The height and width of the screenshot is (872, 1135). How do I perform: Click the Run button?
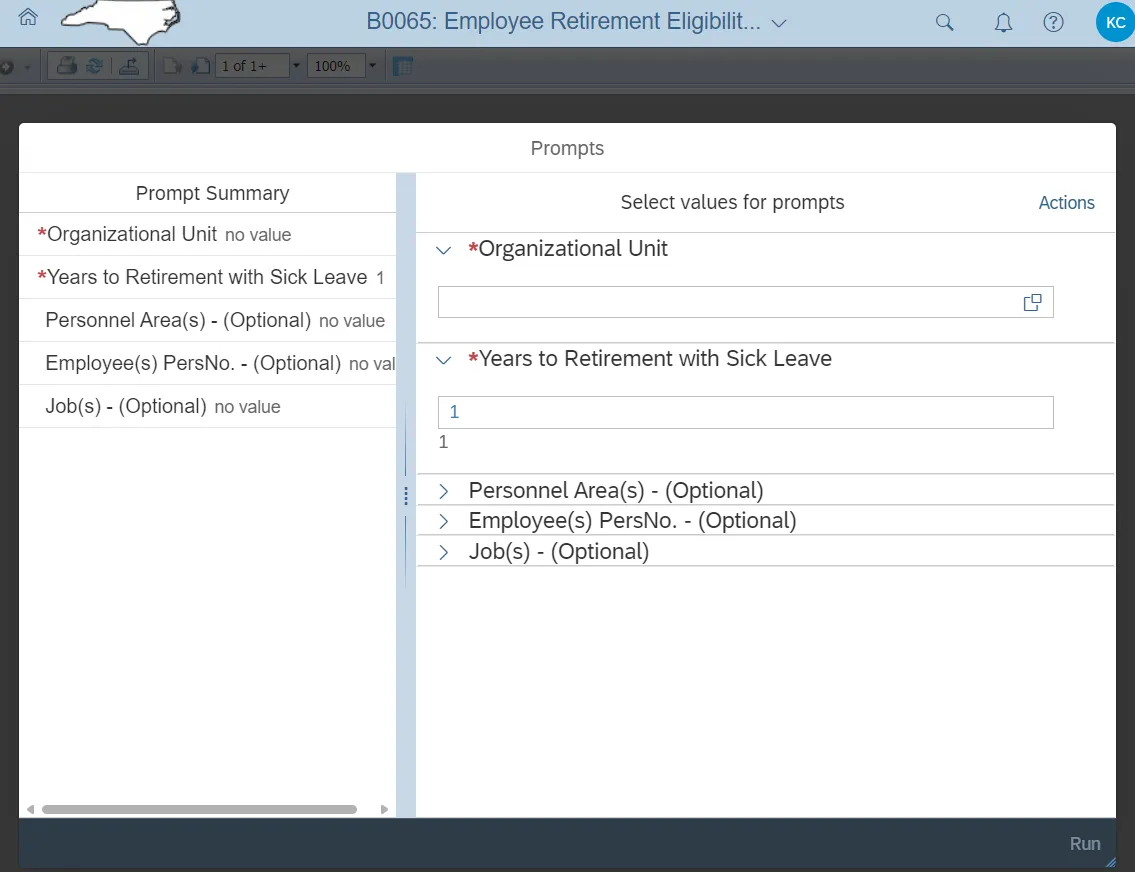(1084, 844)
